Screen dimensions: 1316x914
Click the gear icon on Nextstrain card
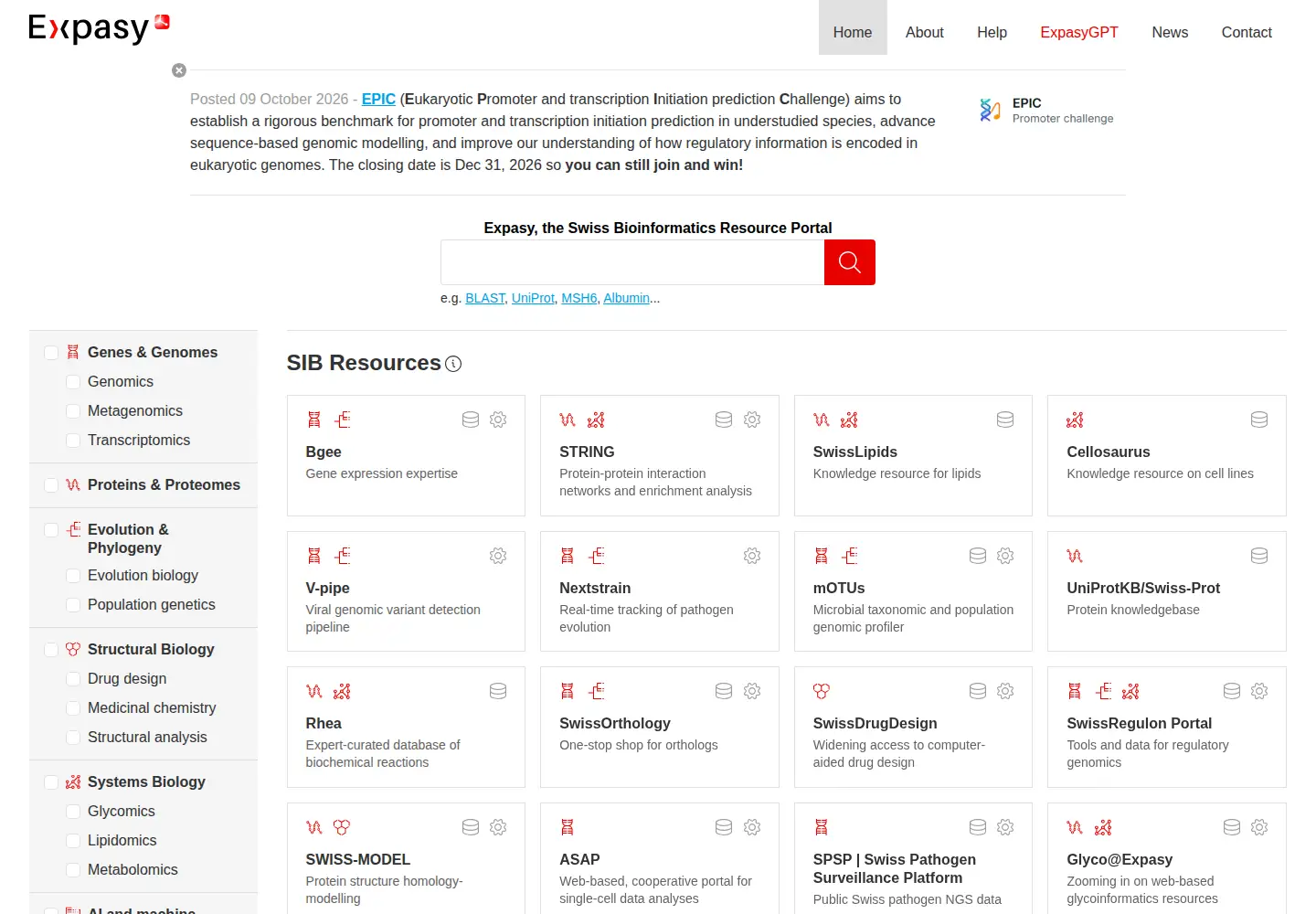tap(752, 556)
